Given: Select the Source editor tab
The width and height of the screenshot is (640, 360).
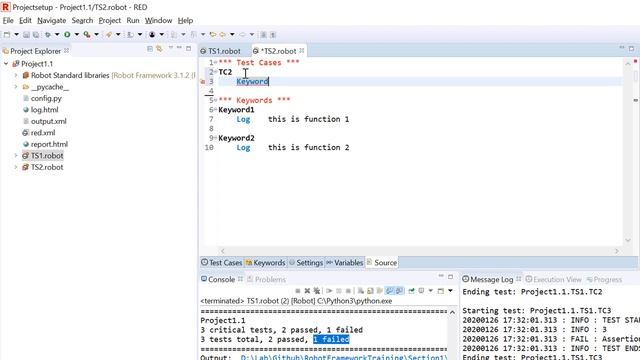Looking at the screenshot, I should pos(382,262).
